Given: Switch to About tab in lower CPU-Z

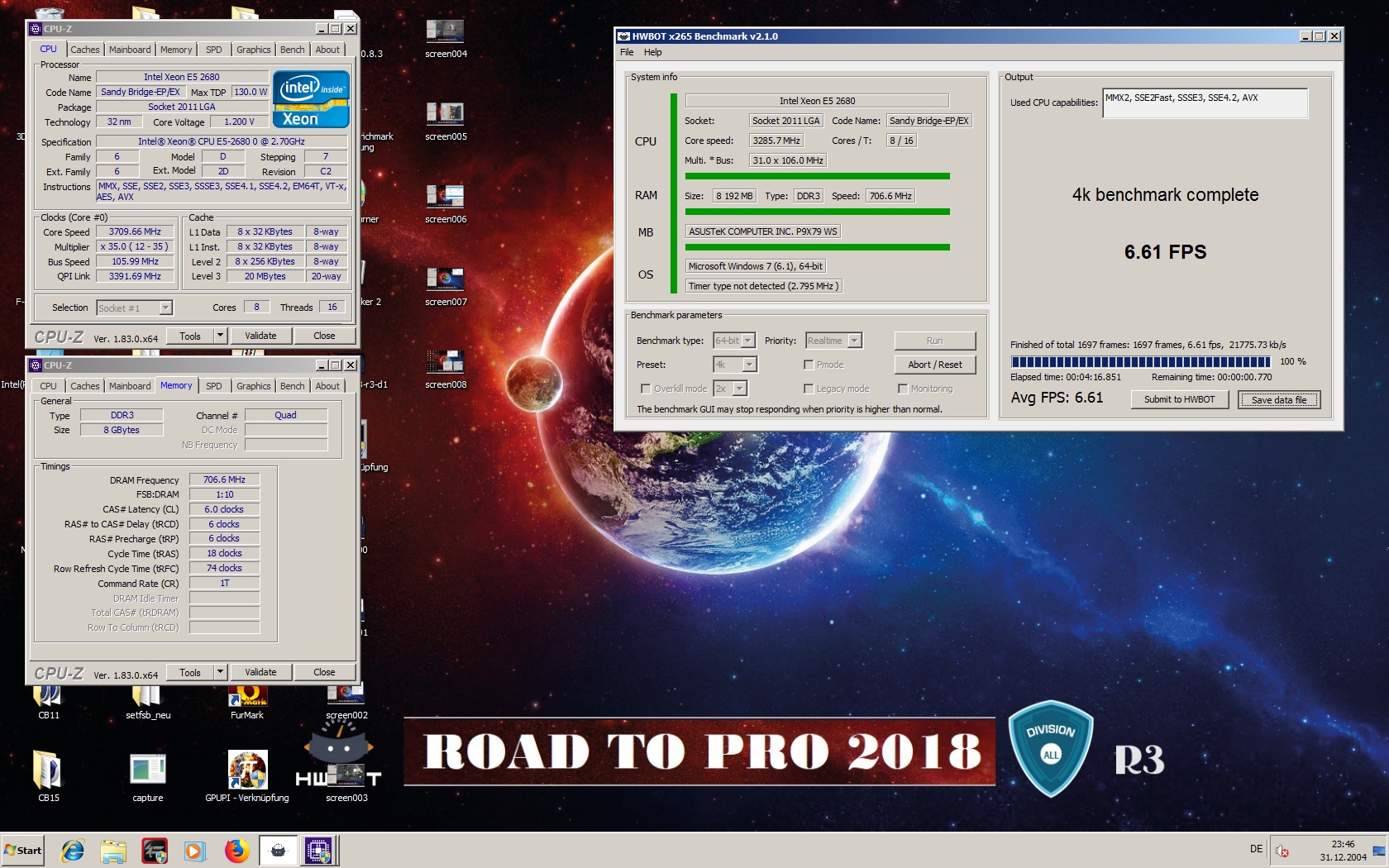Looking at the screenshot, I should pyautogui.click(x=327, y=386).
